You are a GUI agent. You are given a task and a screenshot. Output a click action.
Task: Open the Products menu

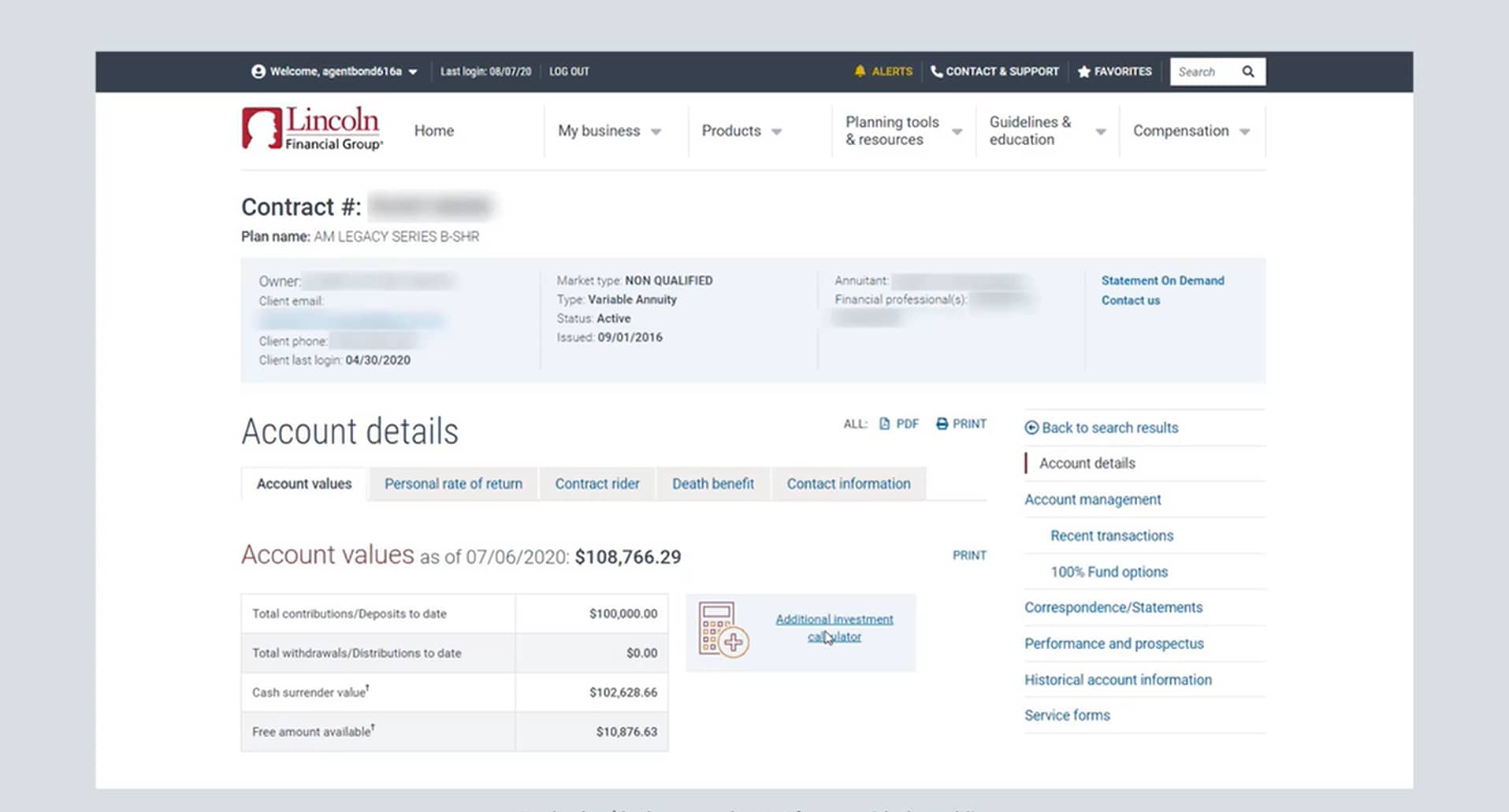coord(731,131)
